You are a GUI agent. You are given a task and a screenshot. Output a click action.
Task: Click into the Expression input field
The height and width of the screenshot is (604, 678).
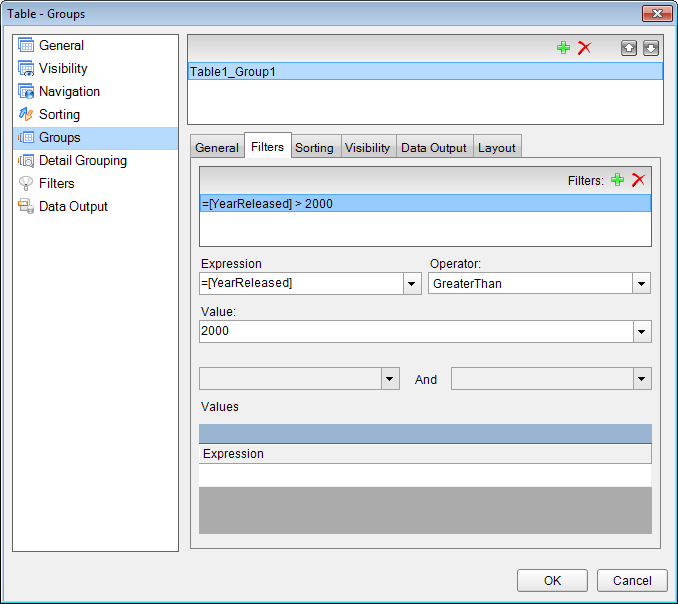(301, 284)
